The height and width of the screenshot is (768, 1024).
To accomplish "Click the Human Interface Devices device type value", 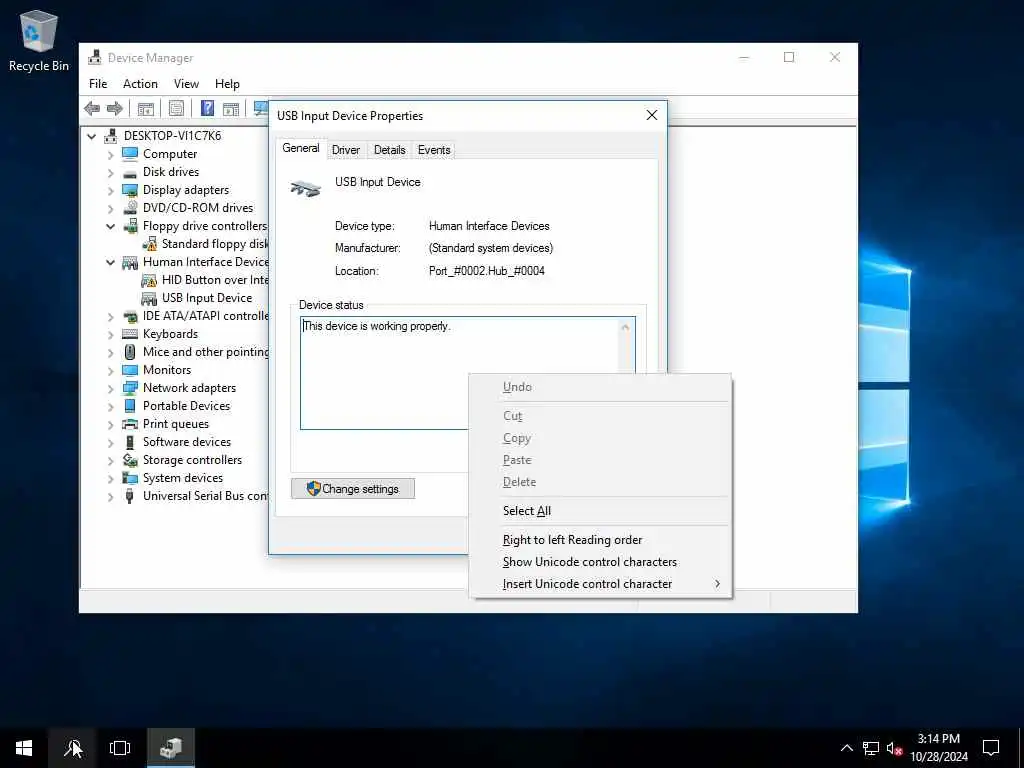I will point(489,226).
